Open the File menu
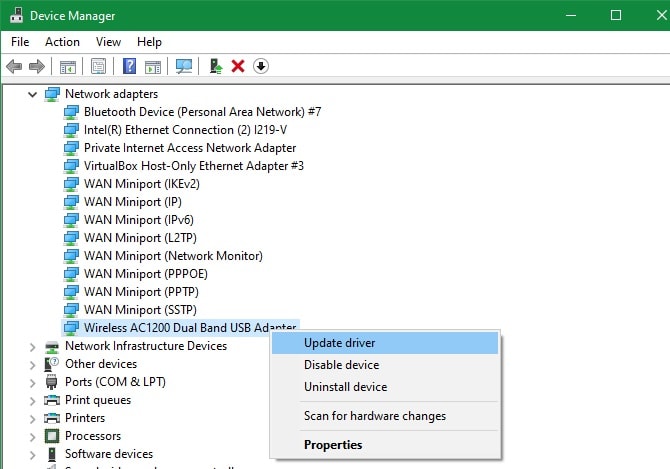 point(20,42)
